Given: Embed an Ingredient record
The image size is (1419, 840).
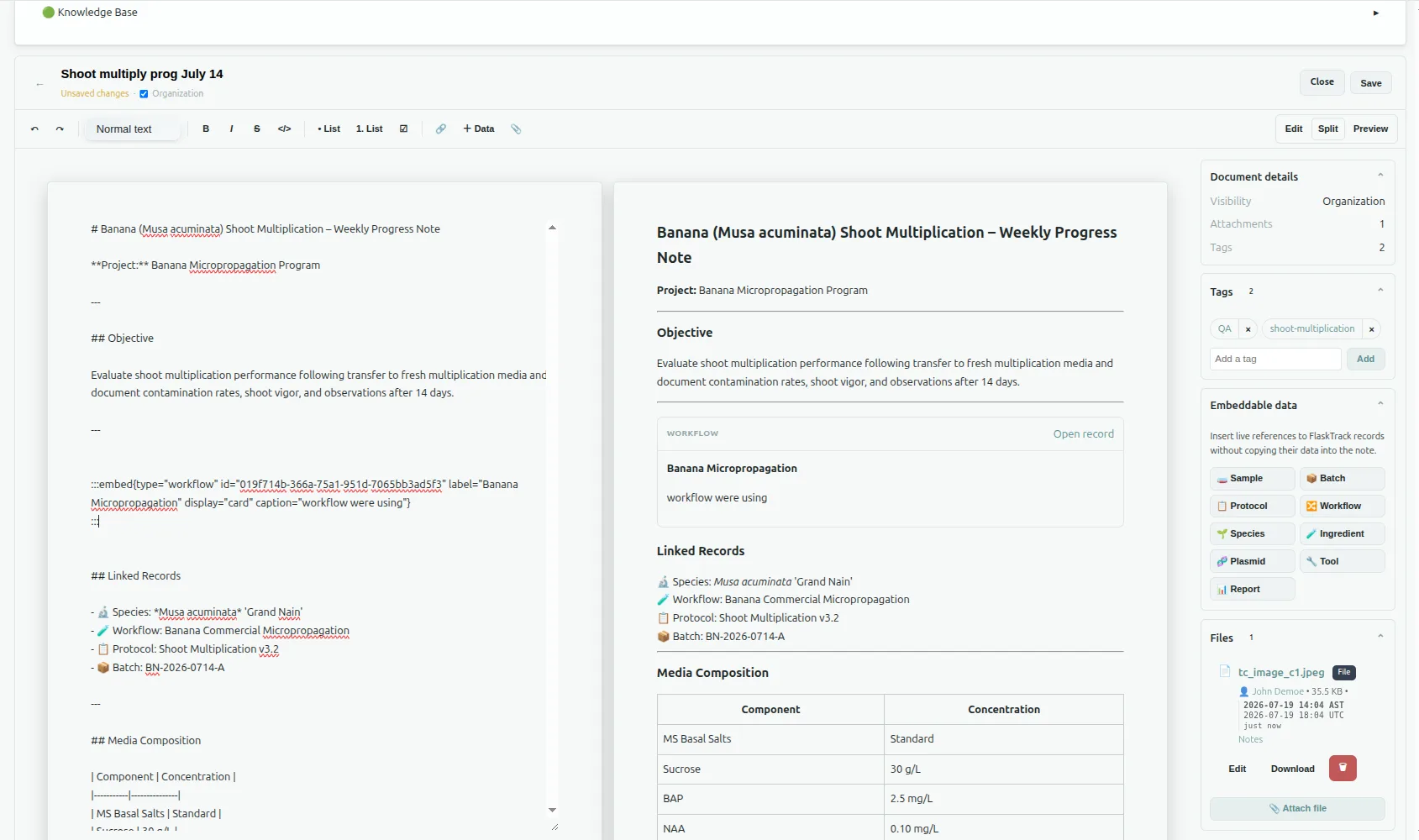Looking at the screenshot, I should pyautogui.click(x=1343, y=534).
